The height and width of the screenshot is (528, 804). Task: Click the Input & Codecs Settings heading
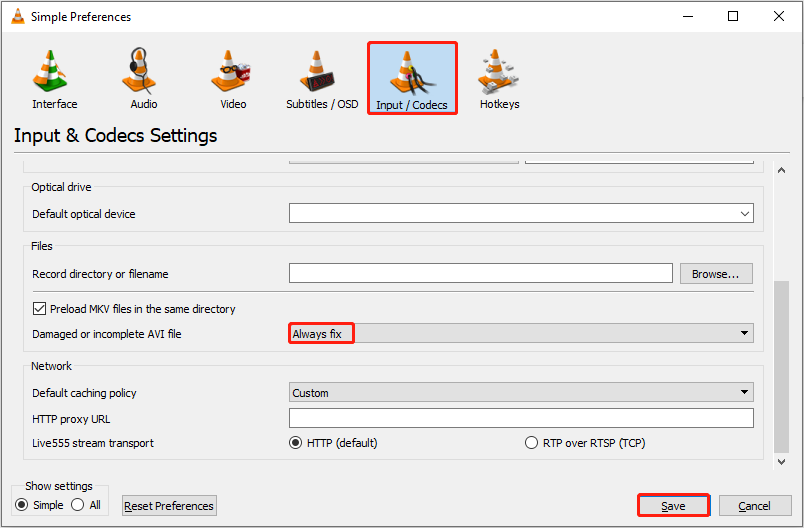(x=115, y=136)
